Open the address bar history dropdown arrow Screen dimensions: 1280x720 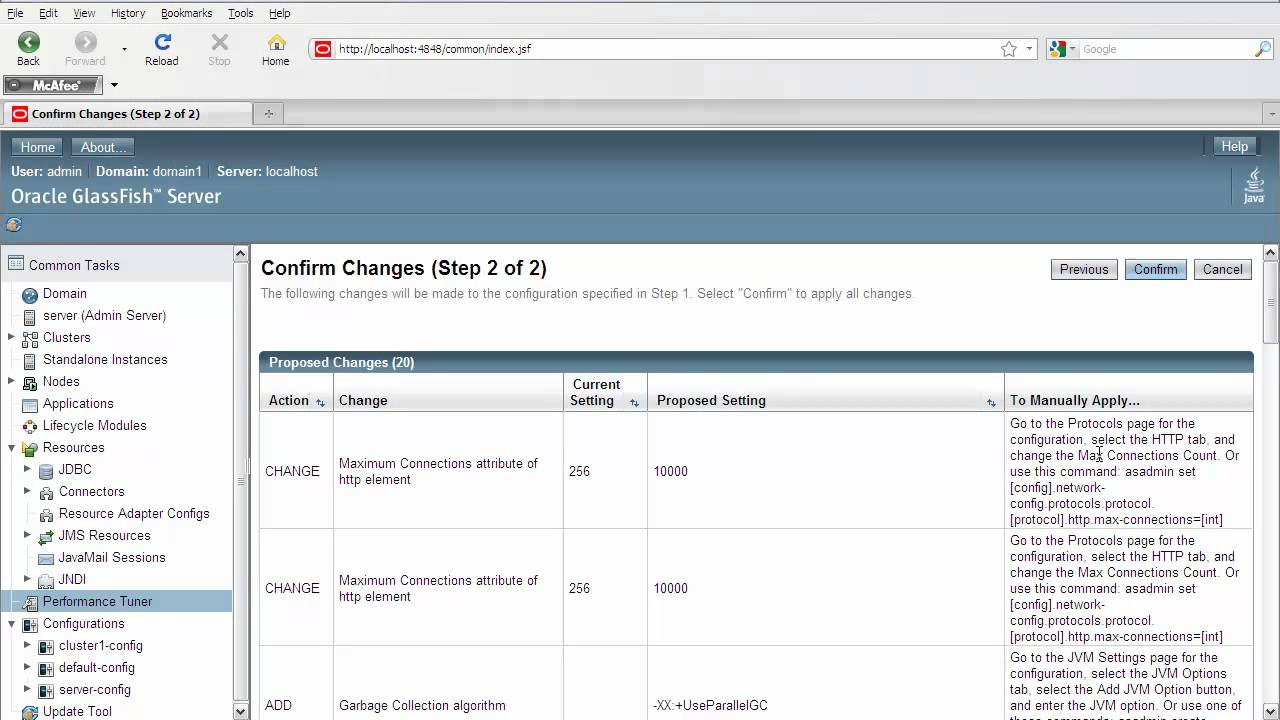pyautogui.click(x=1030, y=49)
